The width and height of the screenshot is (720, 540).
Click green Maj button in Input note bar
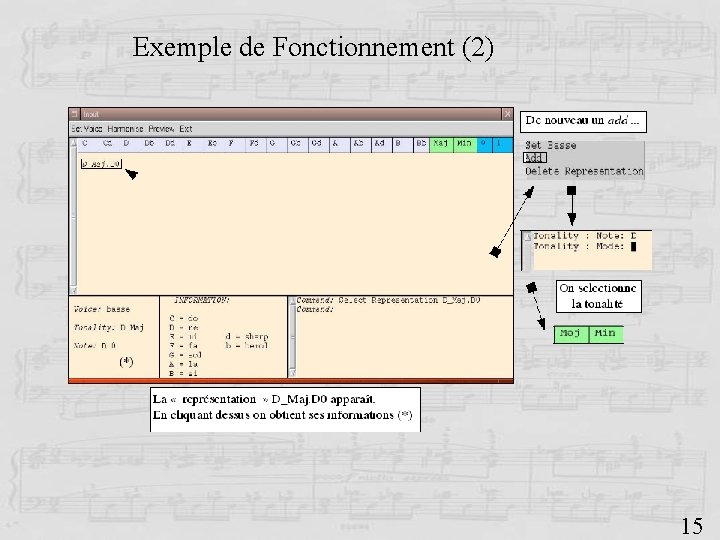click(x=441, y=144)
